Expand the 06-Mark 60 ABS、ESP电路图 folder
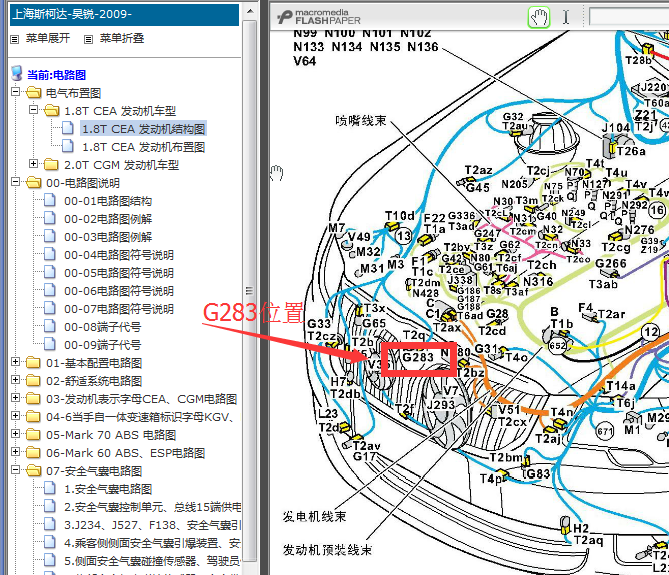669x575 pixels. tap(15, 451)
